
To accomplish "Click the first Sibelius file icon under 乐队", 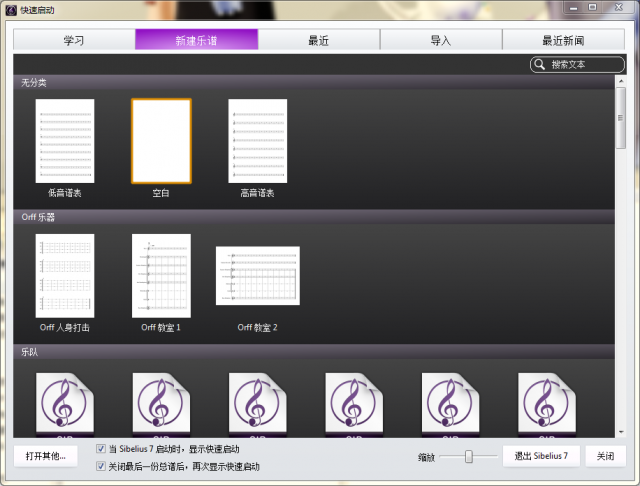I will [65, 404].
